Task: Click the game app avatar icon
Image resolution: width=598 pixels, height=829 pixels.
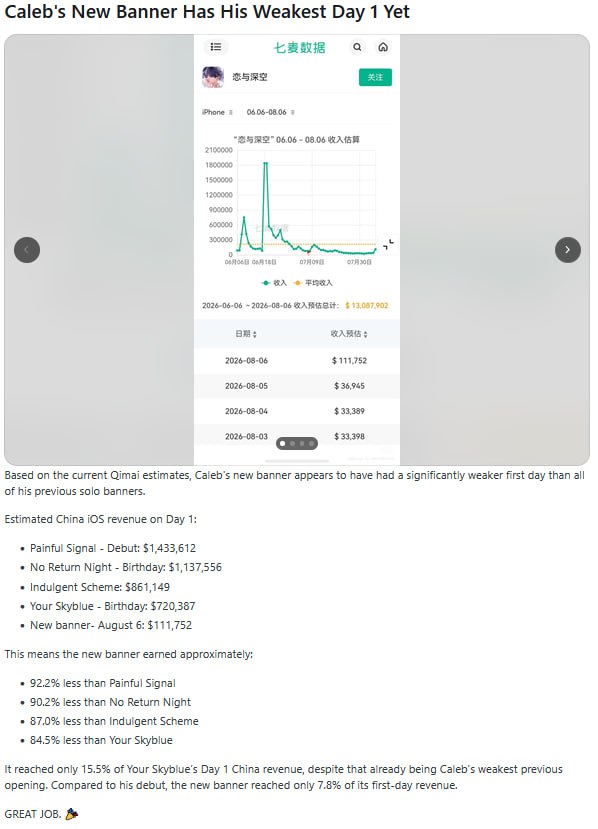Action: pos(213,77)
